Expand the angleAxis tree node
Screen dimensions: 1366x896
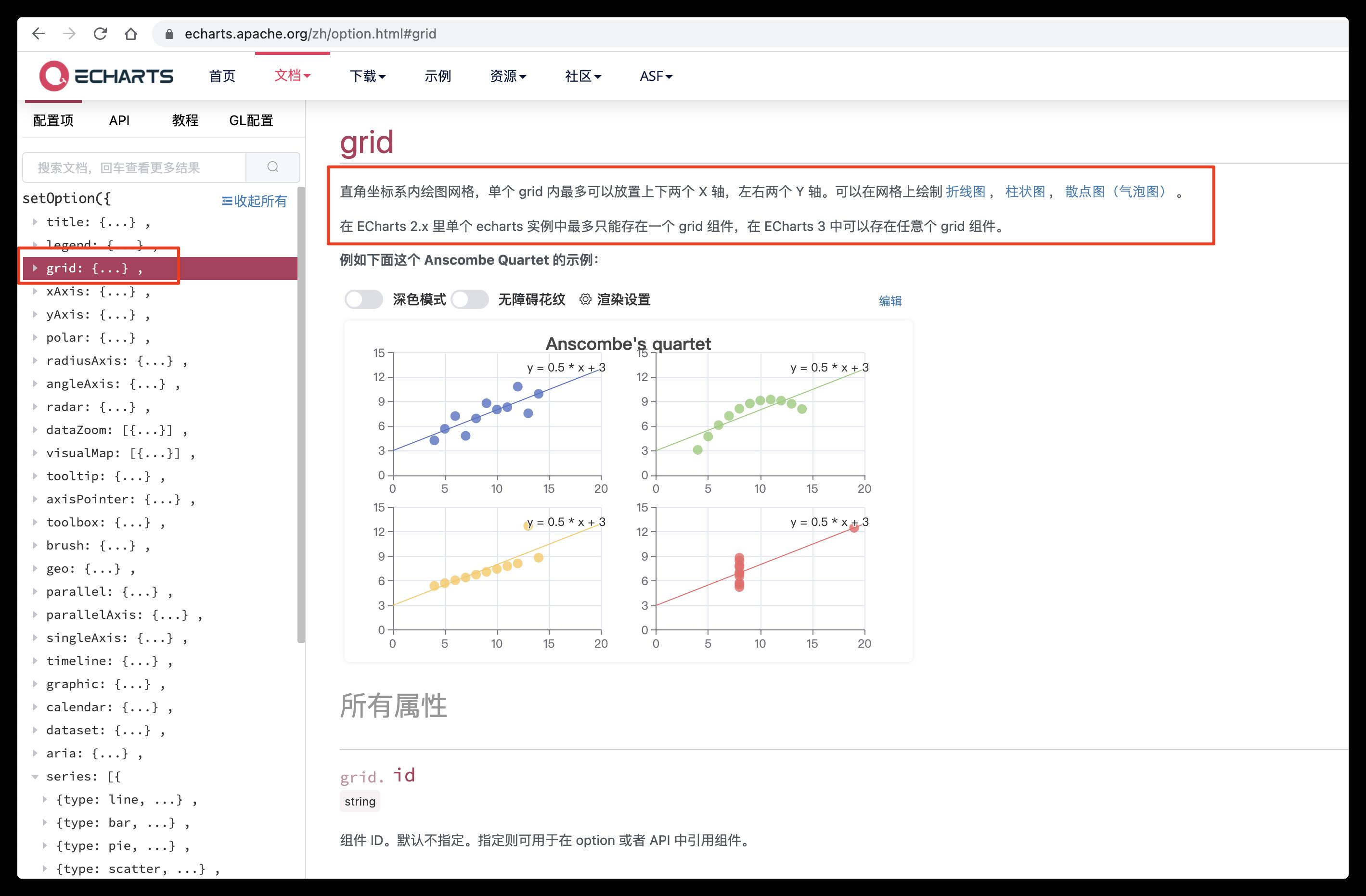35,383
